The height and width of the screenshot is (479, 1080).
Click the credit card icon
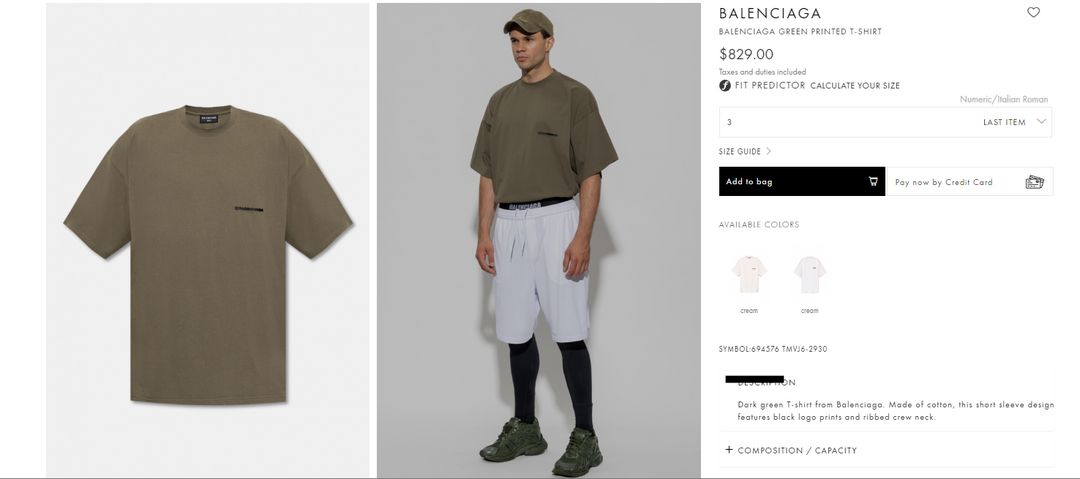(1035, 182)
